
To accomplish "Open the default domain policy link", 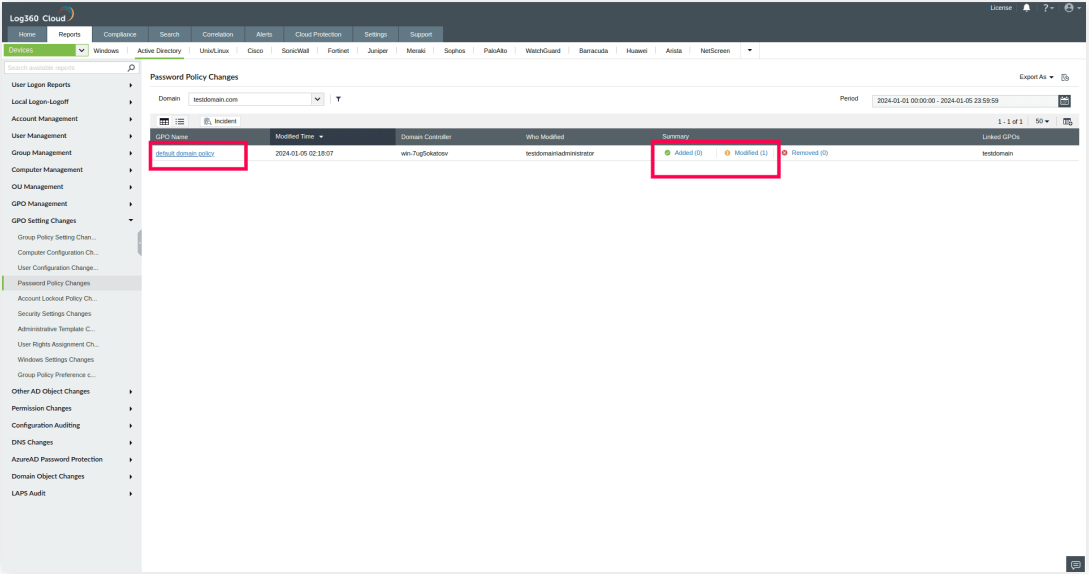I will (185, 153).
